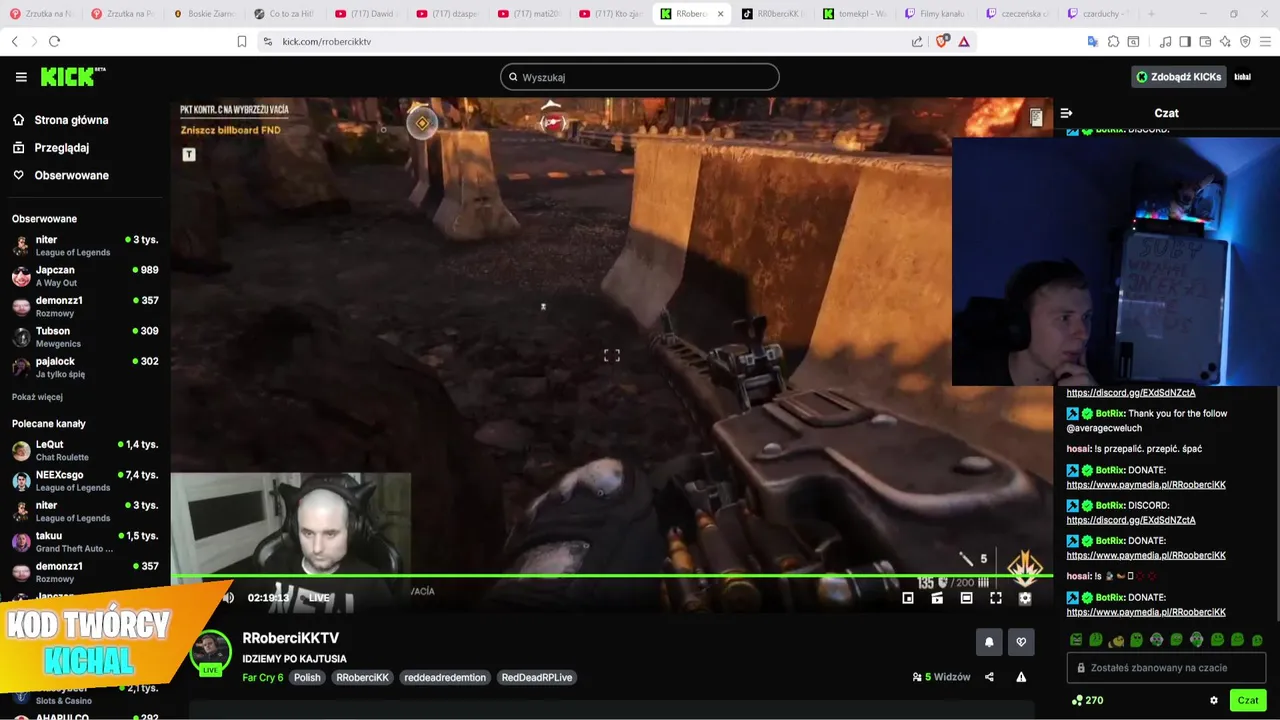The width and height of the screenshot is (1280, 720).
Task: Bookmark this page icon
Action: 242,41
